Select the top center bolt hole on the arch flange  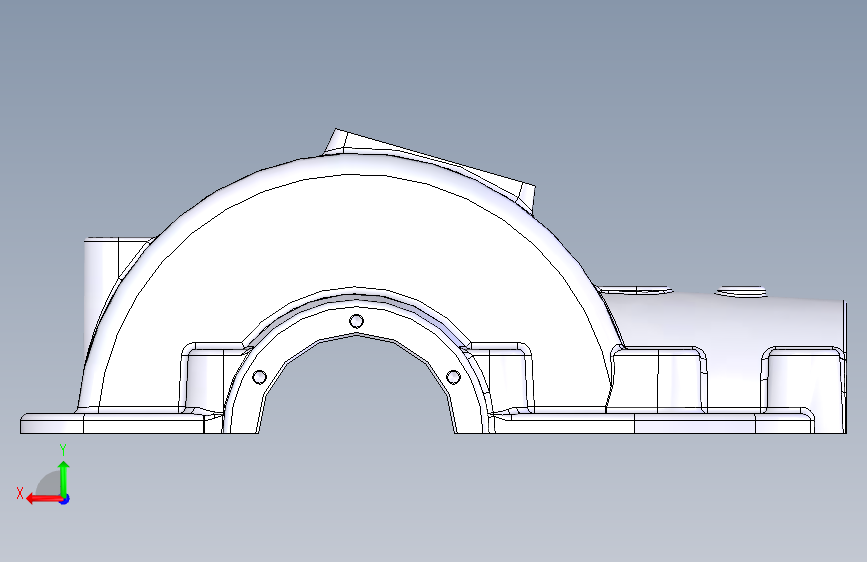(x=357, y=321)
